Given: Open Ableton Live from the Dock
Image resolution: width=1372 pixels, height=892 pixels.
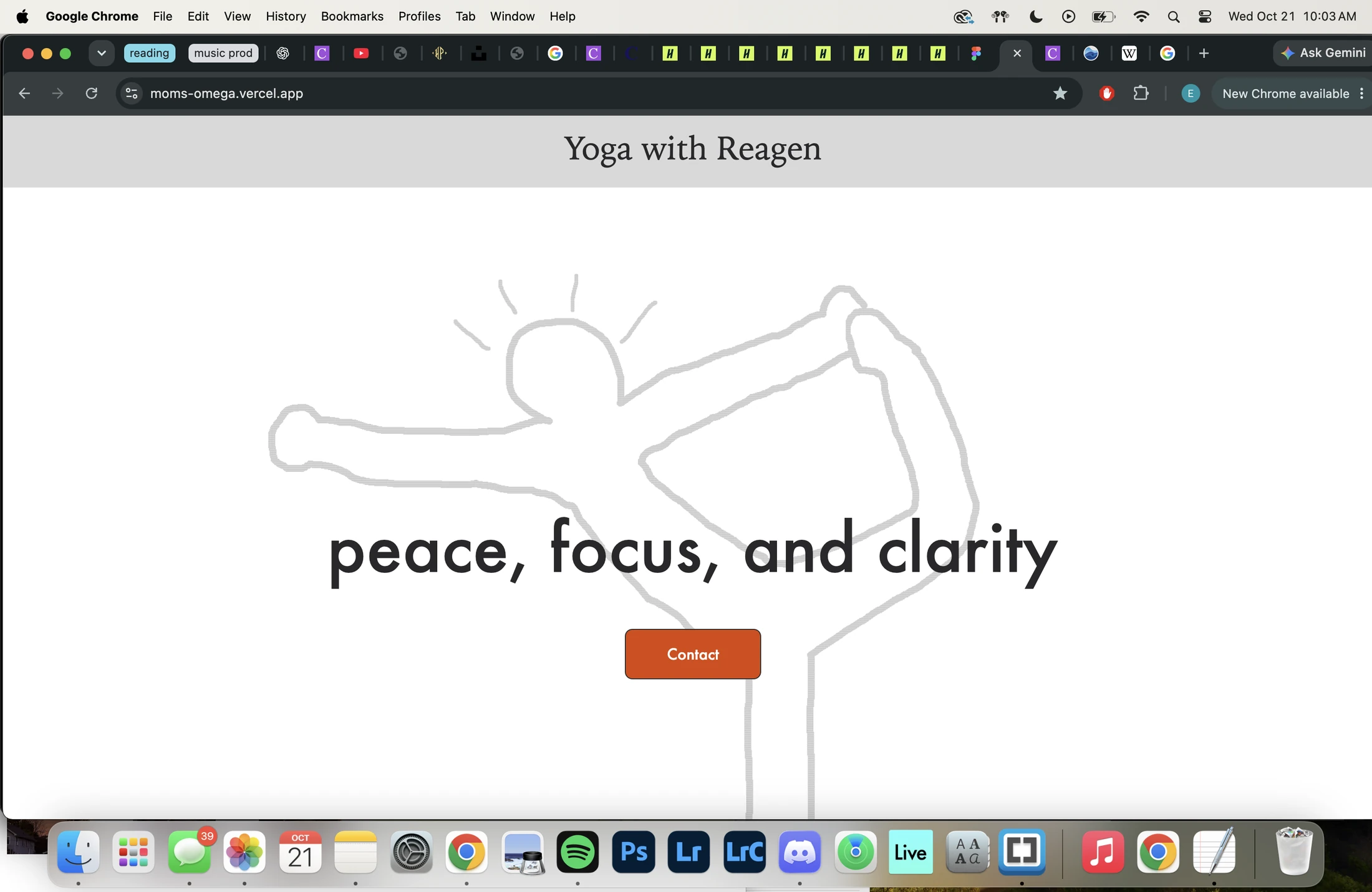Looking at the screenshot, I should (911, 851).
